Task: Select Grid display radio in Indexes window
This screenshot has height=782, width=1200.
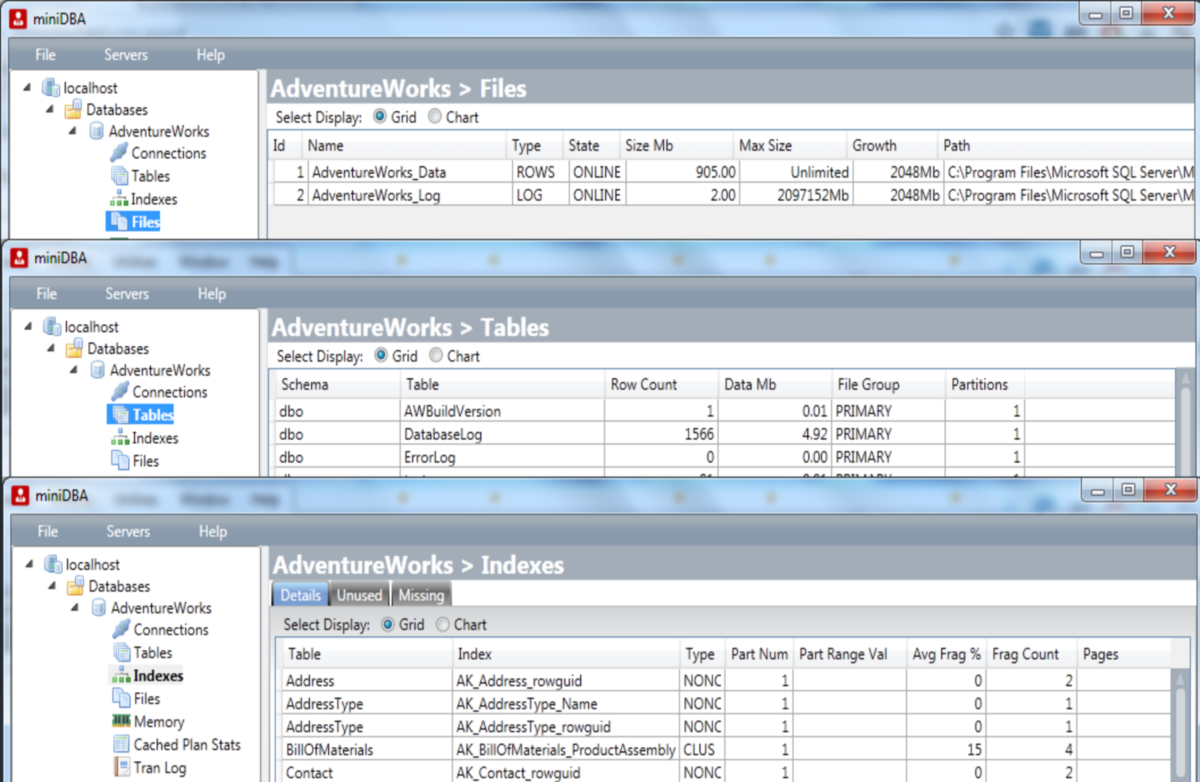Action: (388, 625)
